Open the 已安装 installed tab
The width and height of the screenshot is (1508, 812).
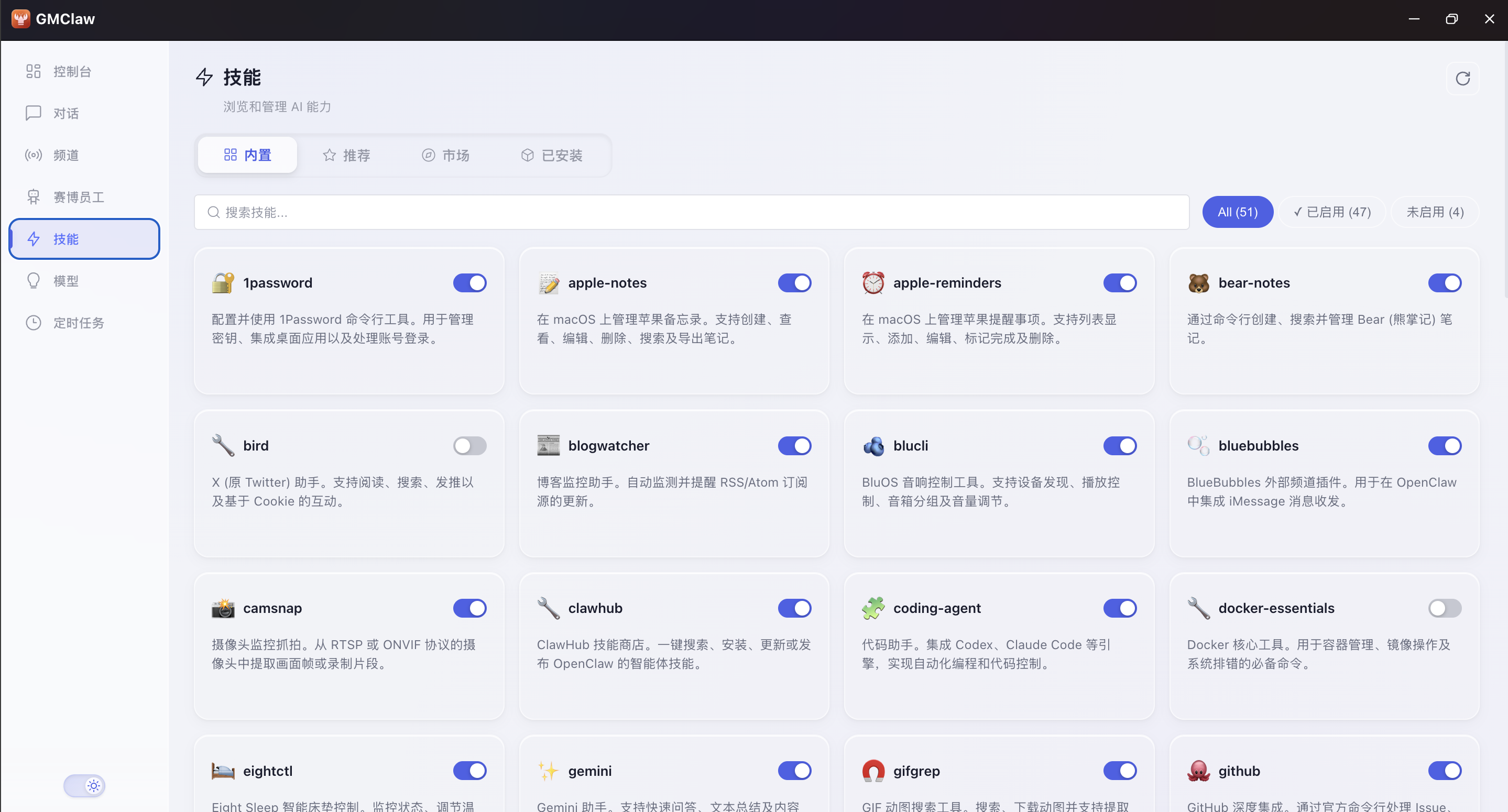point(551,155)
